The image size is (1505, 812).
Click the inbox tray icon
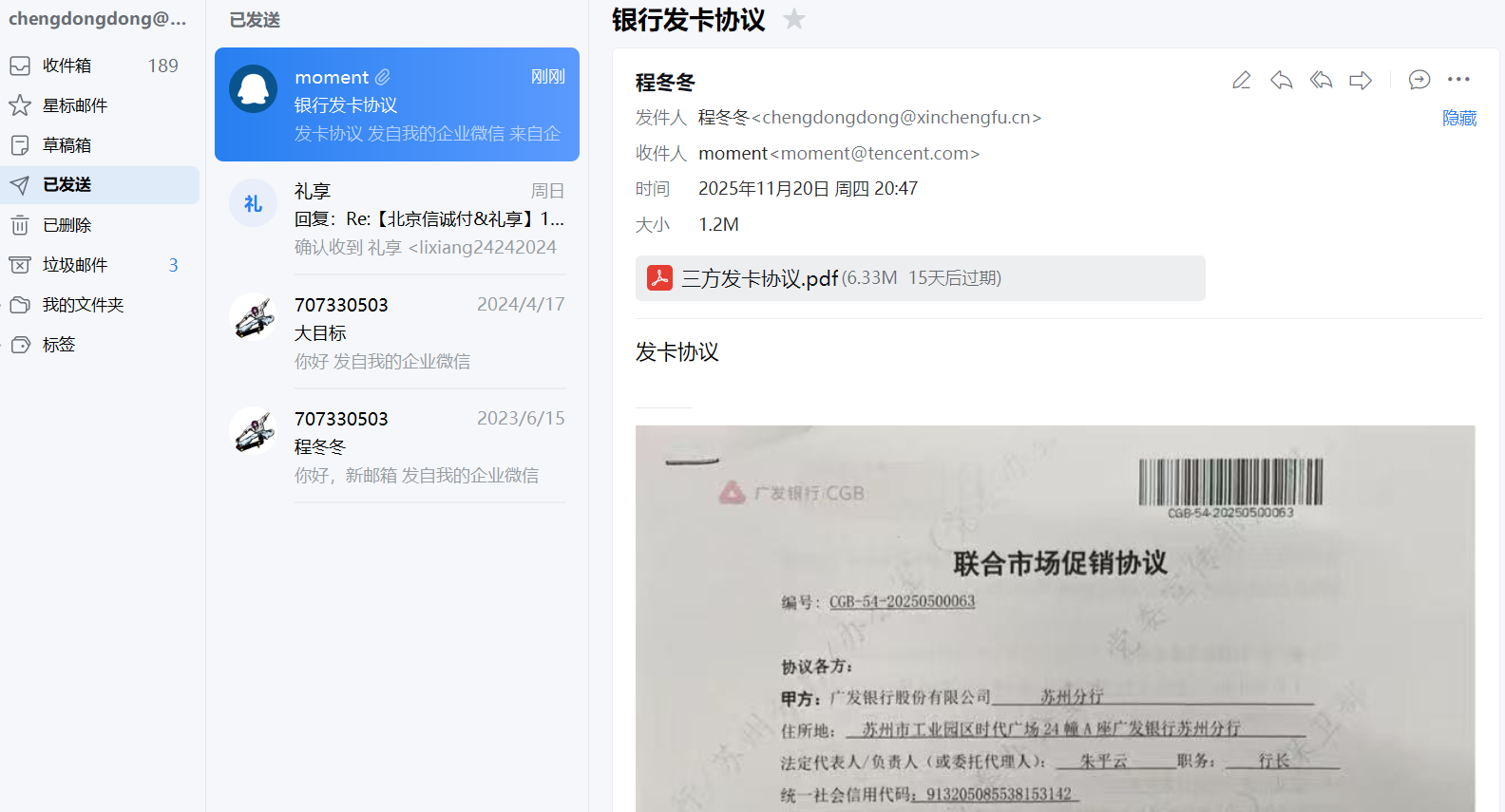click(x=20, y=66)
